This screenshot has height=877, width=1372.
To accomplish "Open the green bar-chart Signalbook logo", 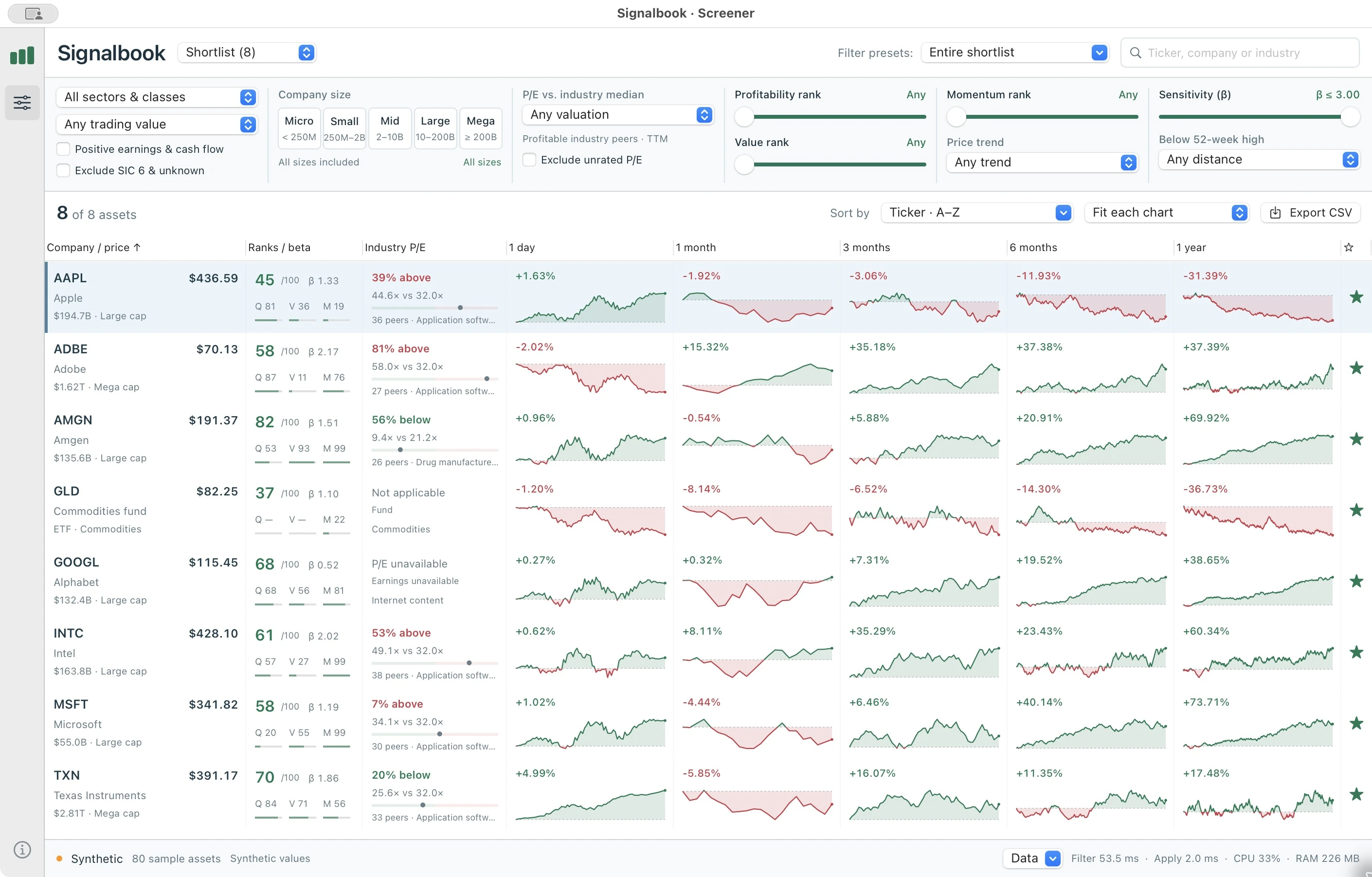I will click(x=22, y=55).
